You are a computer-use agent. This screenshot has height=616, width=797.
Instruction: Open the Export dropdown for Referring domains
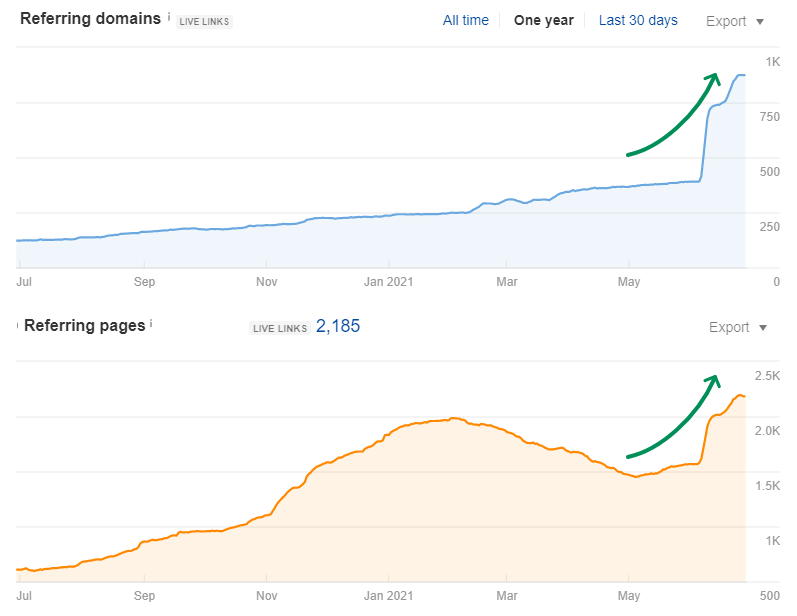pyautogui.click(x=734, y=21)
